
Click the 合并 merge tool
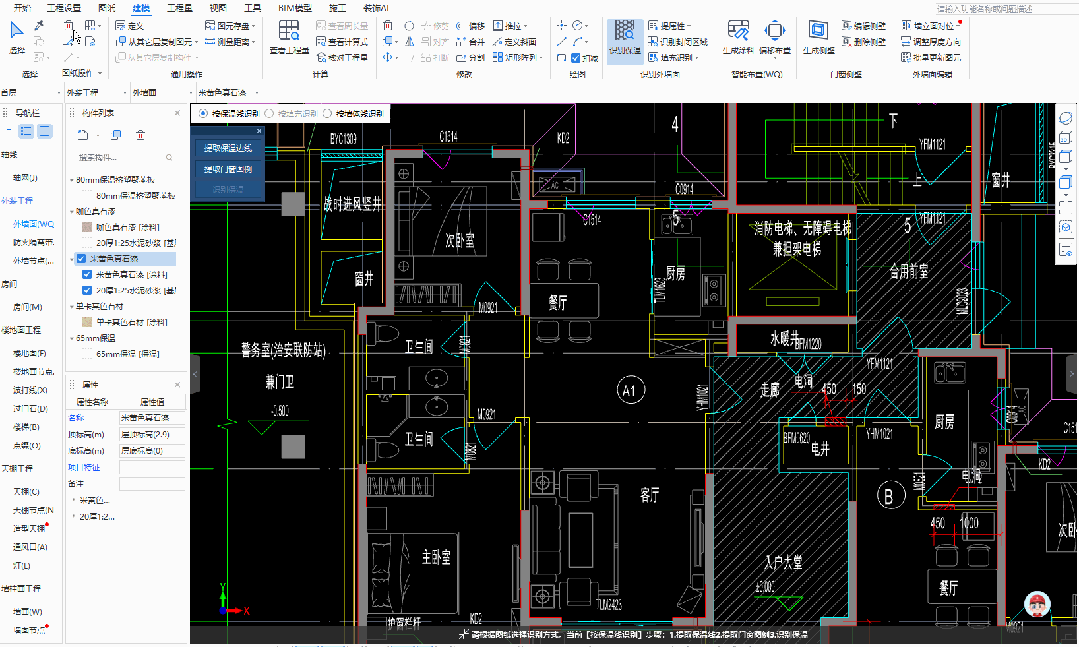(470, 42)
